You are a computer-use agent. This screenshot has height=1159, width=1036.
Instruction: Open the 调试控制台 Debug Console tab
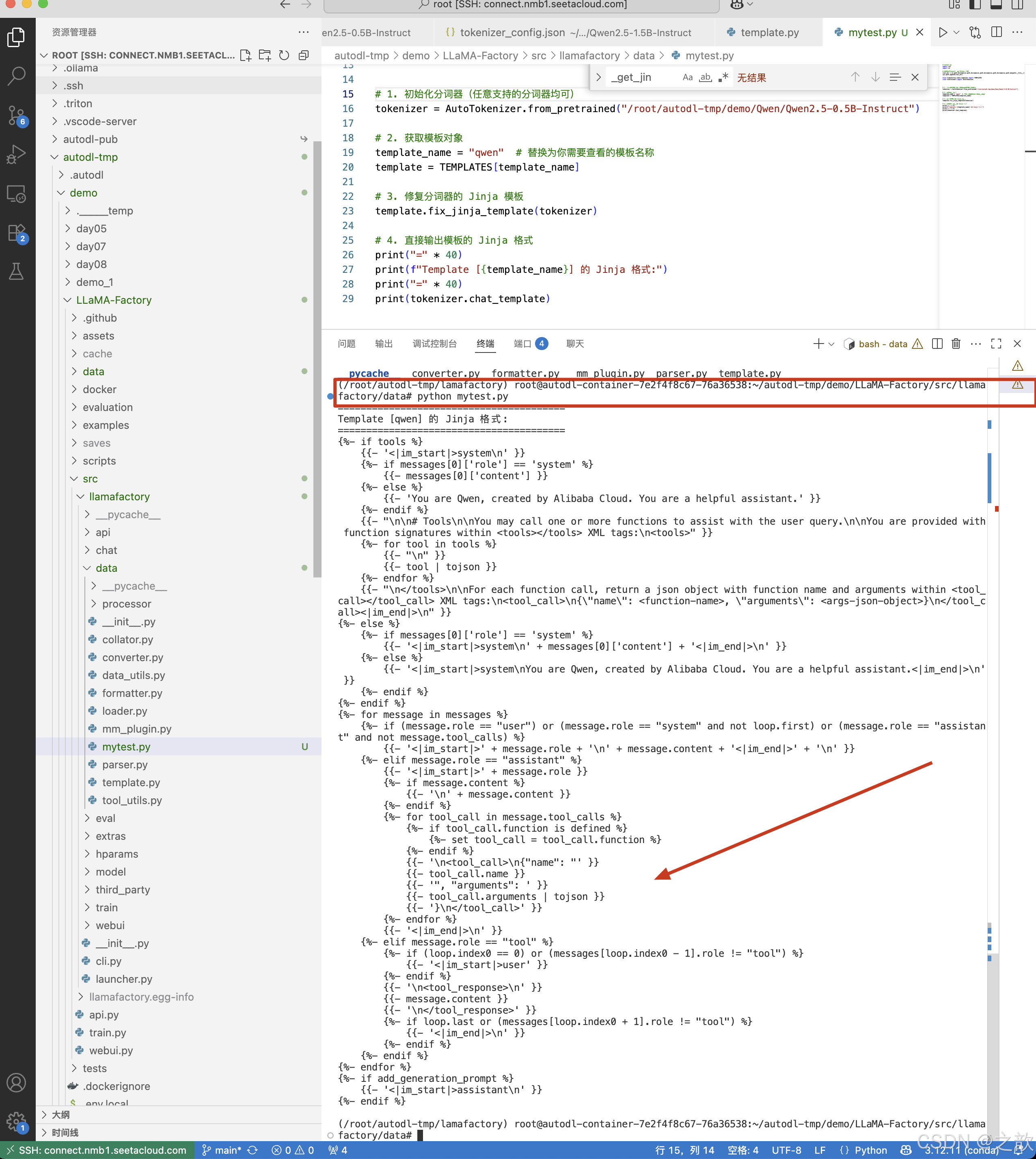point(435,344)
